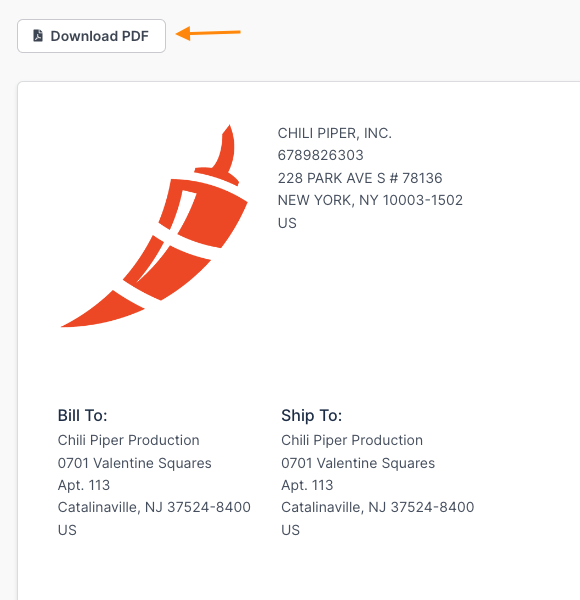
Task: Click 0701 Valentine Squares in billing address
Action: 135,463
